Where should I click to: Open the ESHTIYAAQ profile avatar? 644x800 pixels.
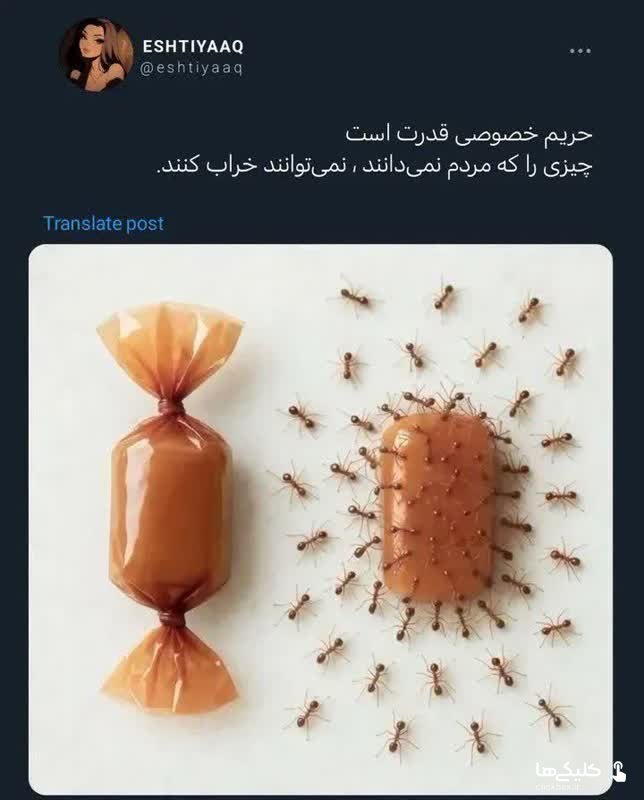(97, 54)
